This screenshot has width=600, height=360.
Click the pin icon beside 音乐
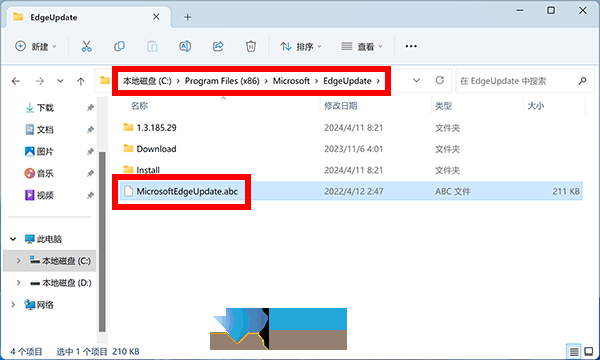point(90,174)
